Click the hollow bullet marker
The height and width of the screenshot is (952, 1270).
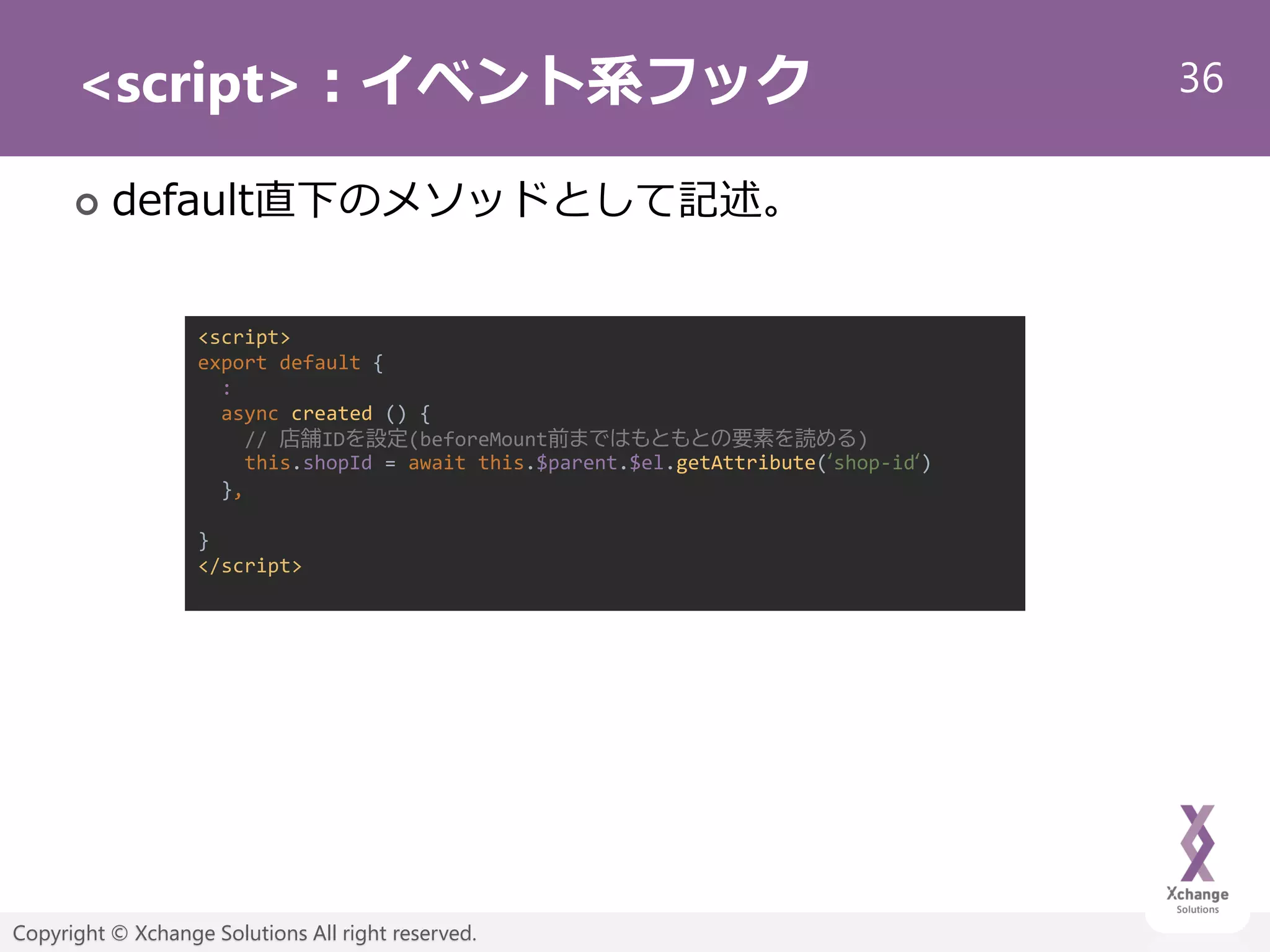(x=87, y=204)
